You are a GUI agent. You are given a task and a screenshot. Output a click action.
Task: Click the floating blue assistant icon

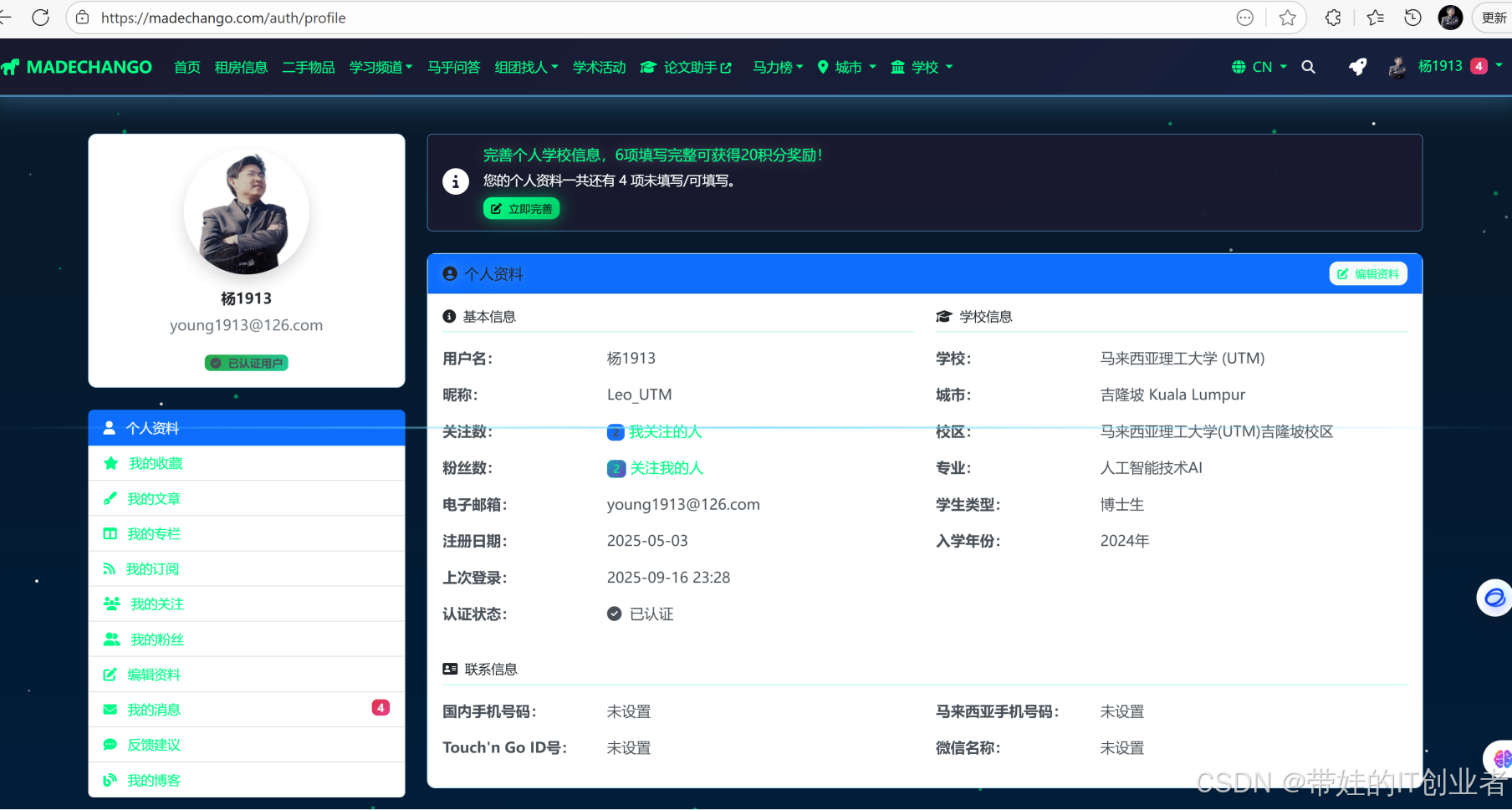tap(1494, 598)
